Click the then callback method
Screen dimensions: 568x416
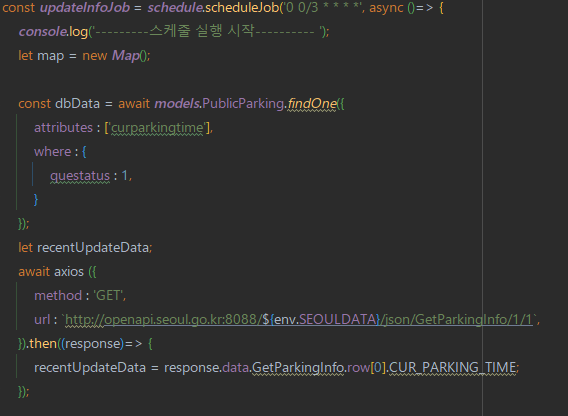pos(43,344)
